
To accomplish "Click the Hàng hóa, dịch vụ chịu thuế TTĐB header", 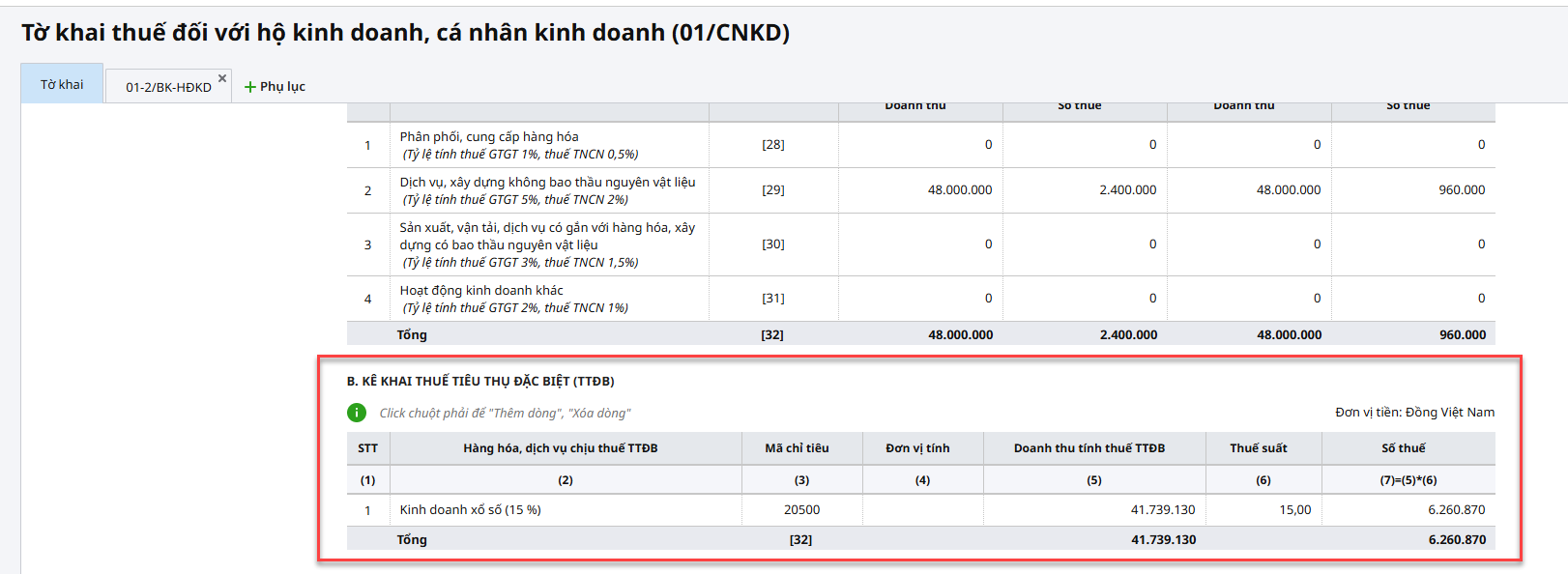I will tap(561, 448).
